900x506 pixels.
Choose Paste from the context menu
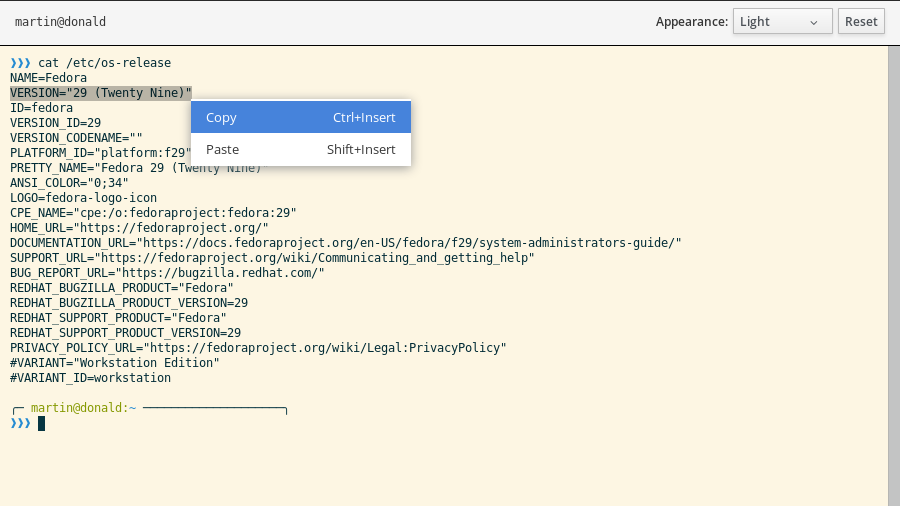click(x=300, y=149)
